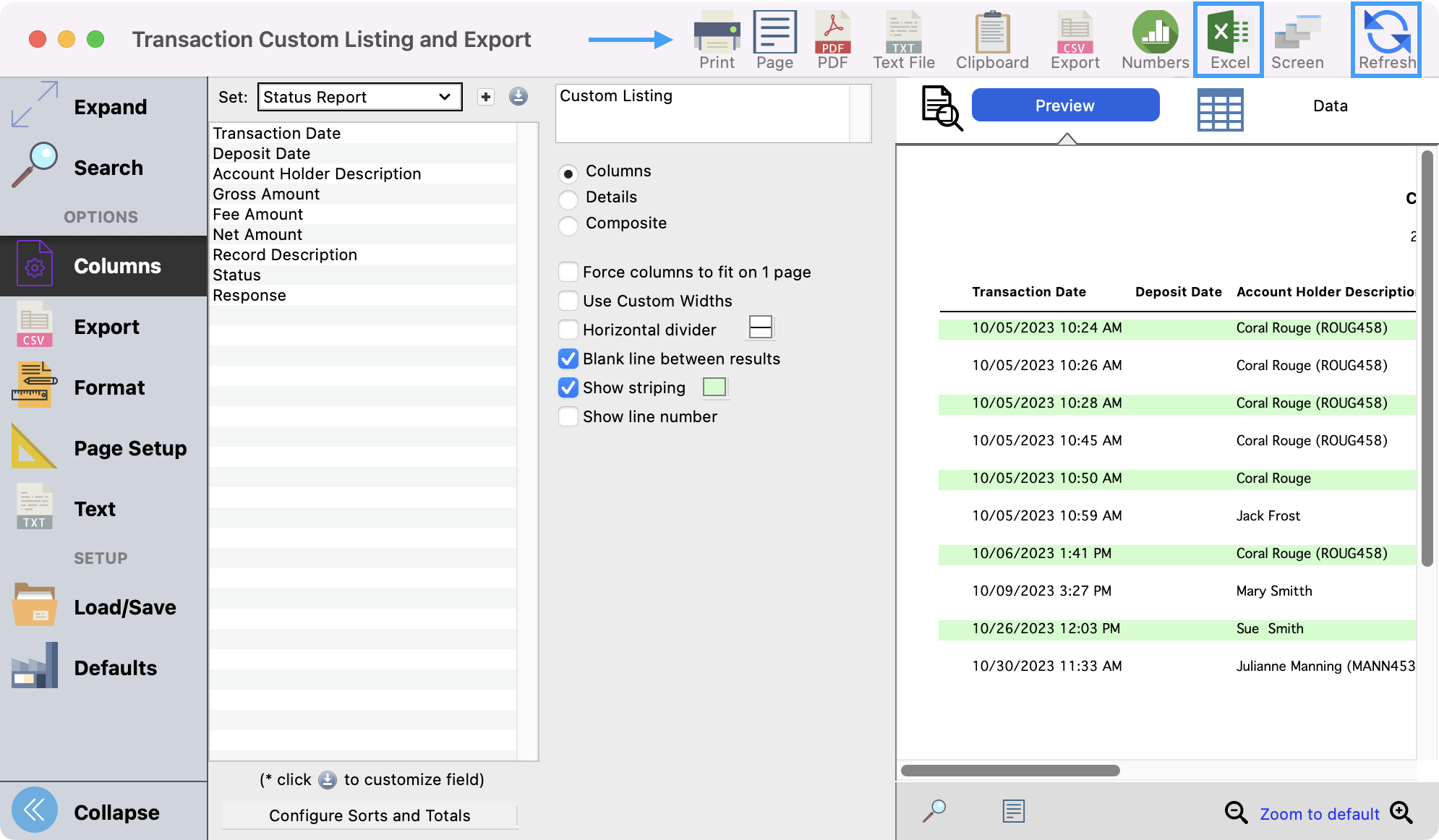Uncheck Show striping checkbox

(568, 388)
